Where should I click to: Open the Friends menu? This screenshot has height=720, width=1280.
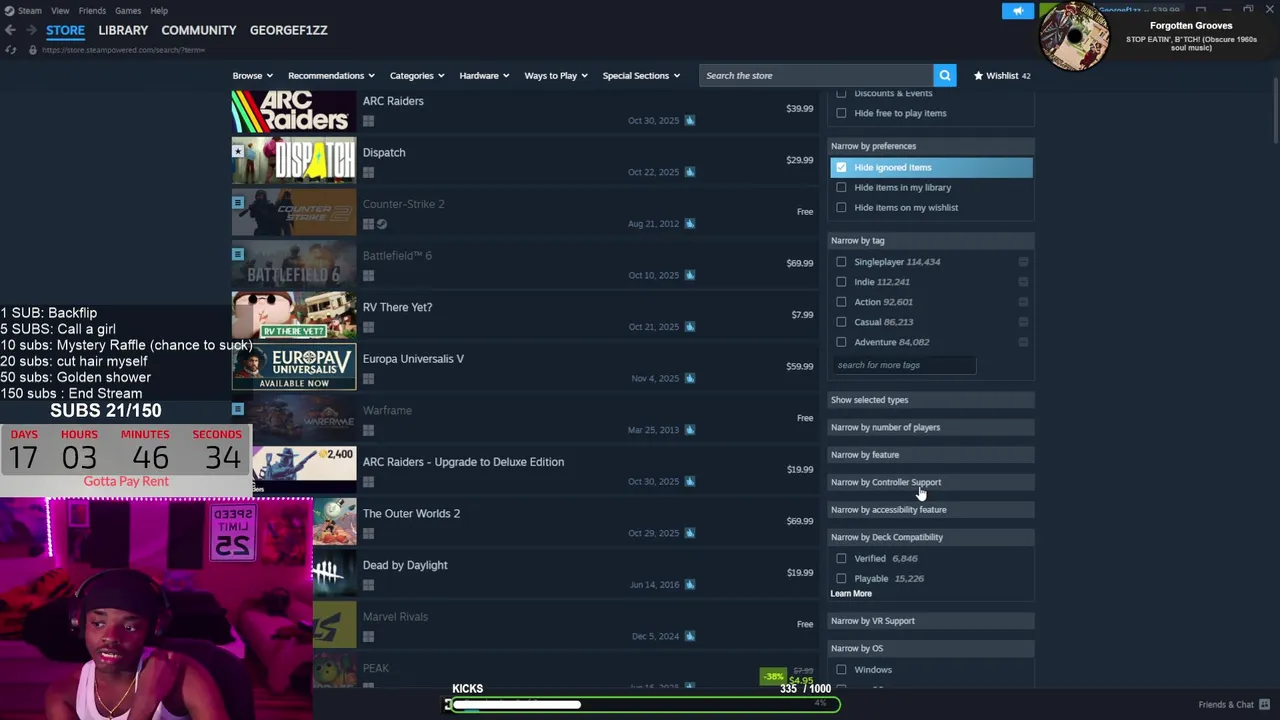[92, 10]
